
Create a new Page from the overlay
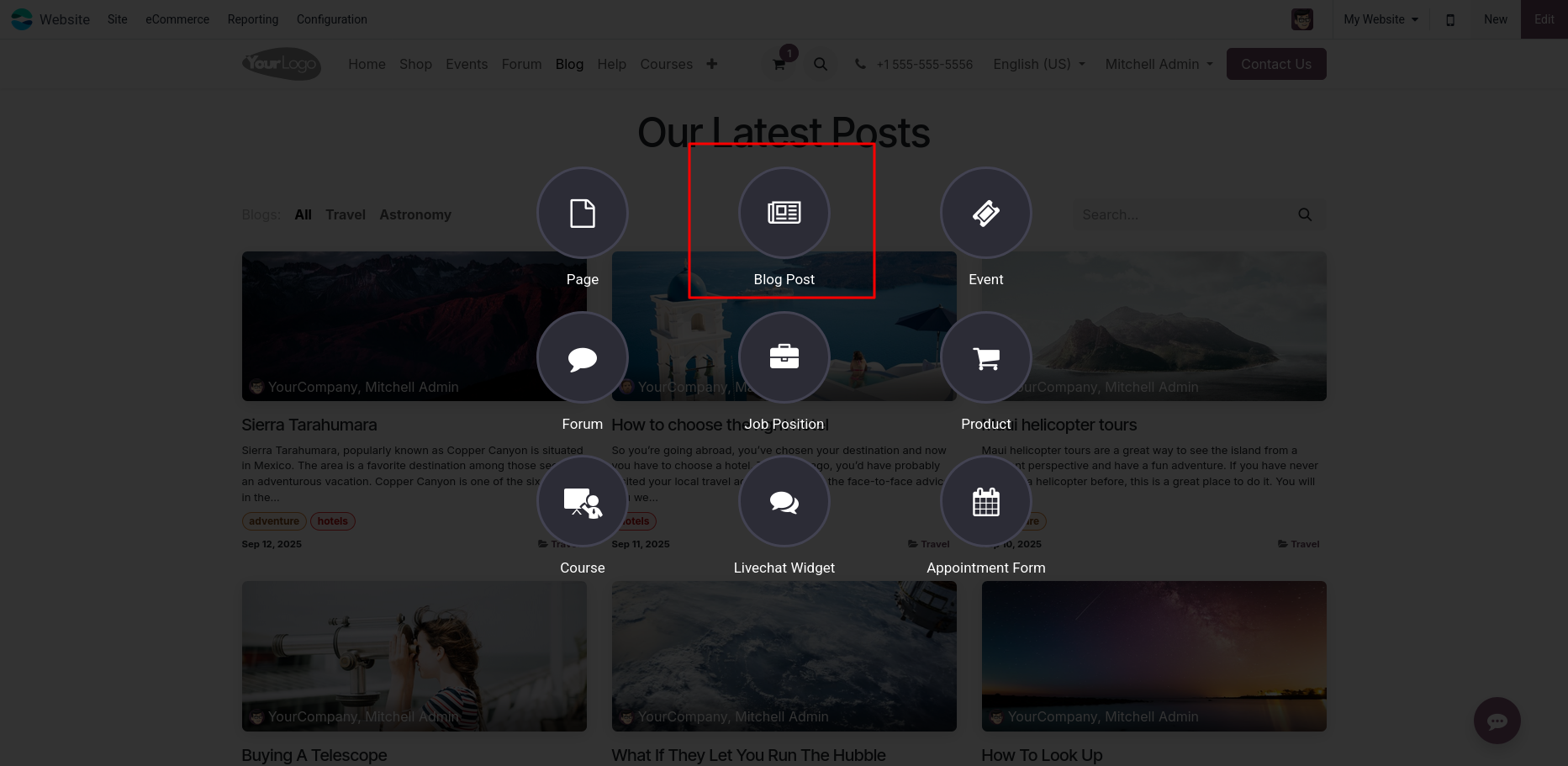coord(582,213)
